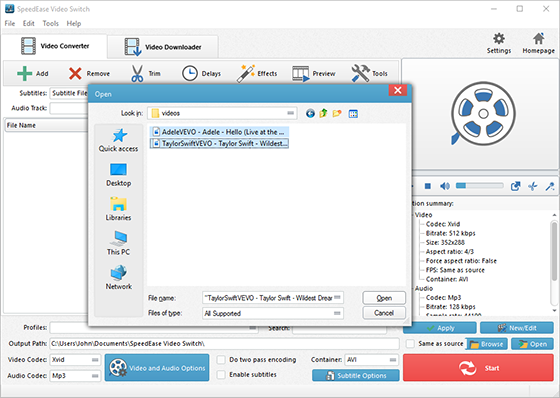Viewport: 560px width, 398px height.
Task: Click the Preview filmstrip button
Action: coord(314,74)
